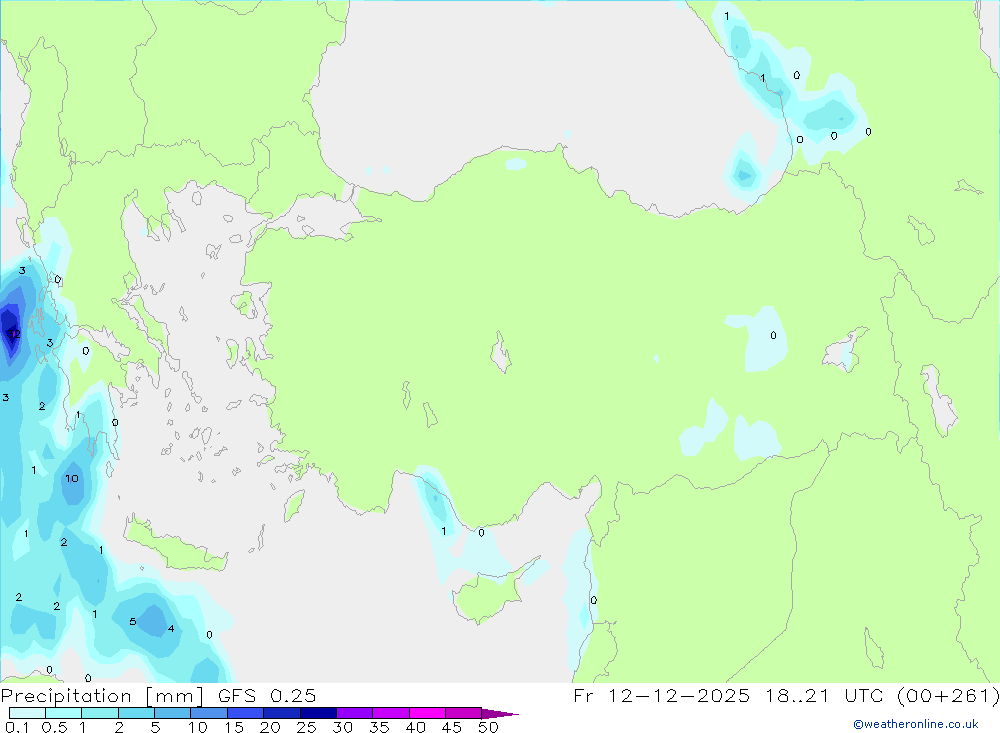This screenshot has height=733, width=1000.
Task: Click the "45" legend scale label
Action: click(452, 727)
